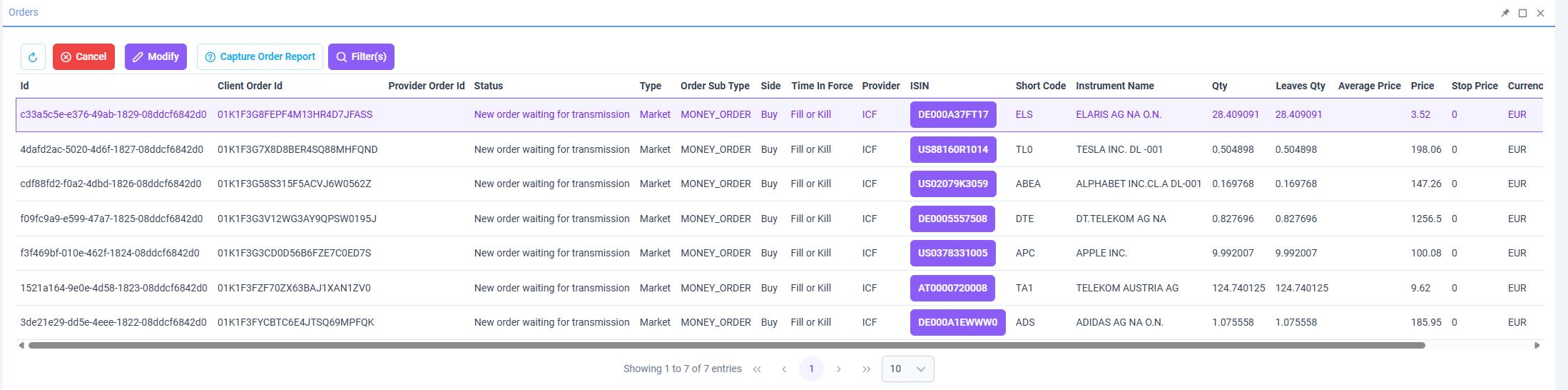This screenshot has width=1568, height=390.
Task: Select order id f09fc9a9-e599-47a7-1825-08ddcf6842d0
Action: click(111, 219)
